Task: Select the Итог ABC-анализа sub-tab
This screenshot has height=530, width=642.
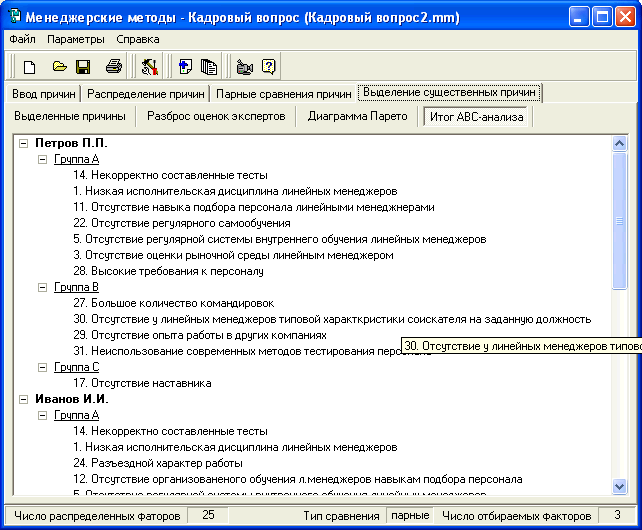Action: click(476, 117)
